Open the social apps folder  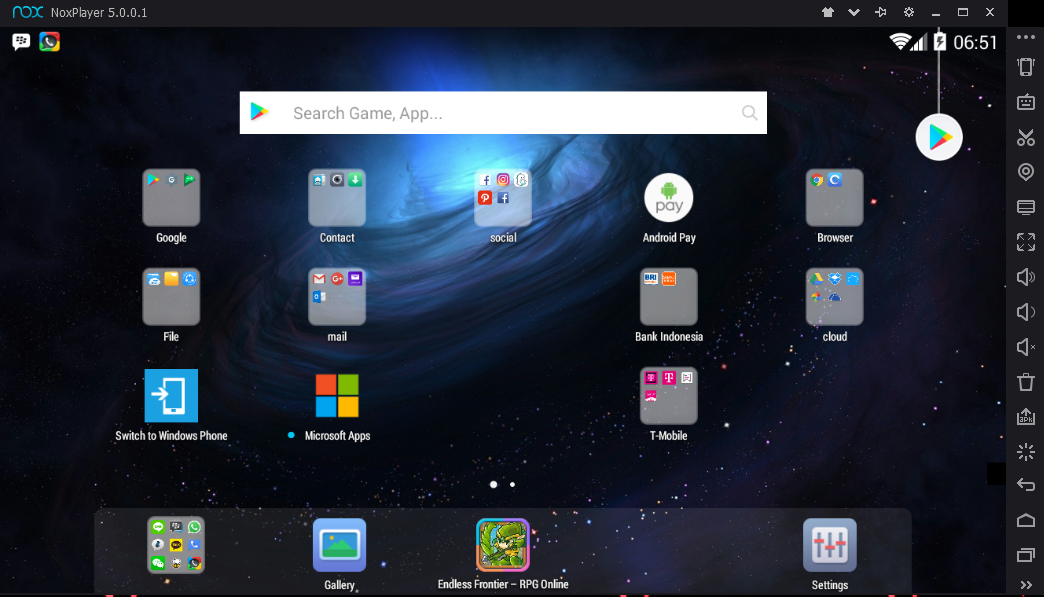[x=503, y=198]
